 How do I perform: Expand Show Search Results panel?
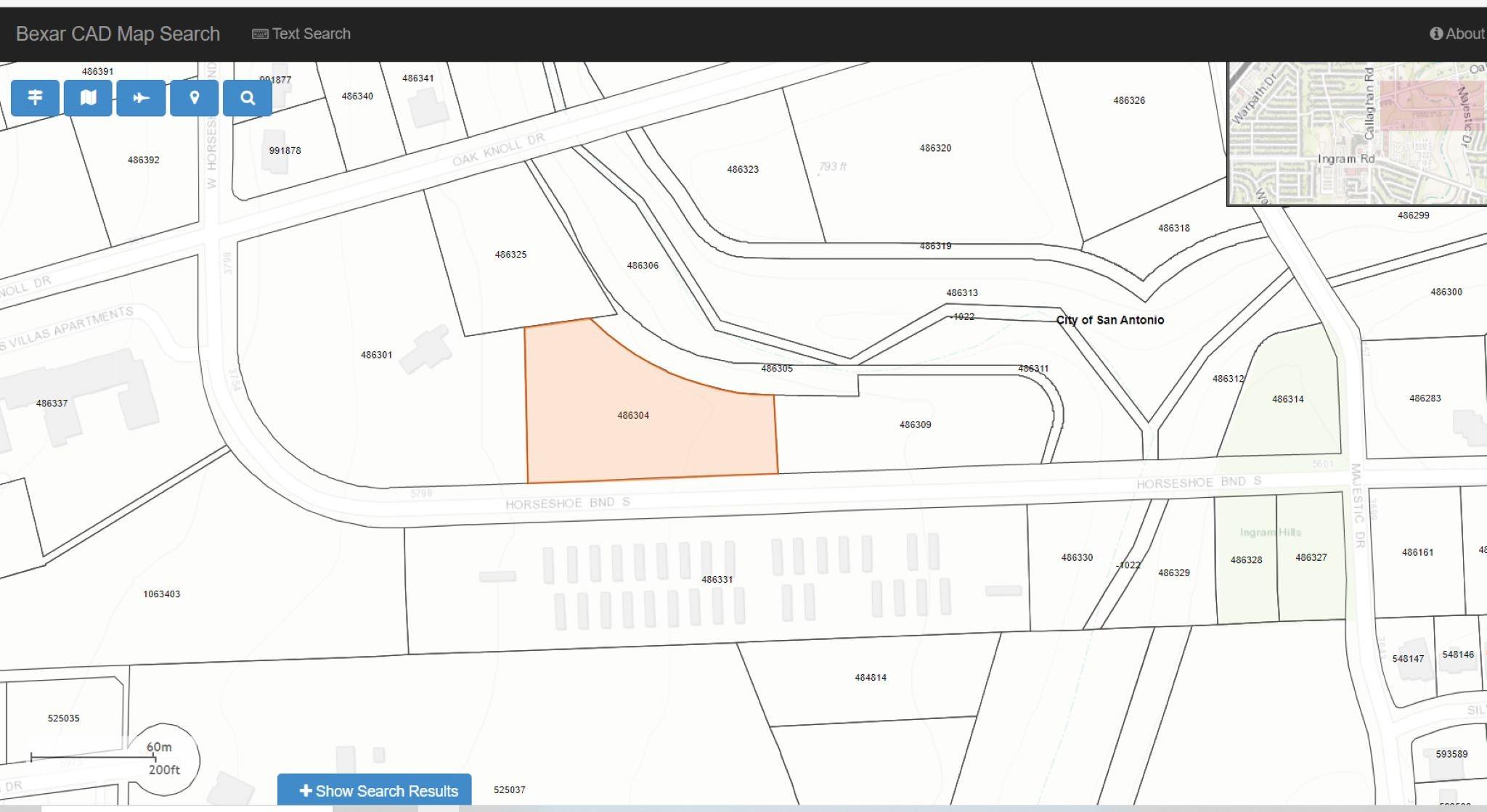pyautogui.click(x=386, y=791)
